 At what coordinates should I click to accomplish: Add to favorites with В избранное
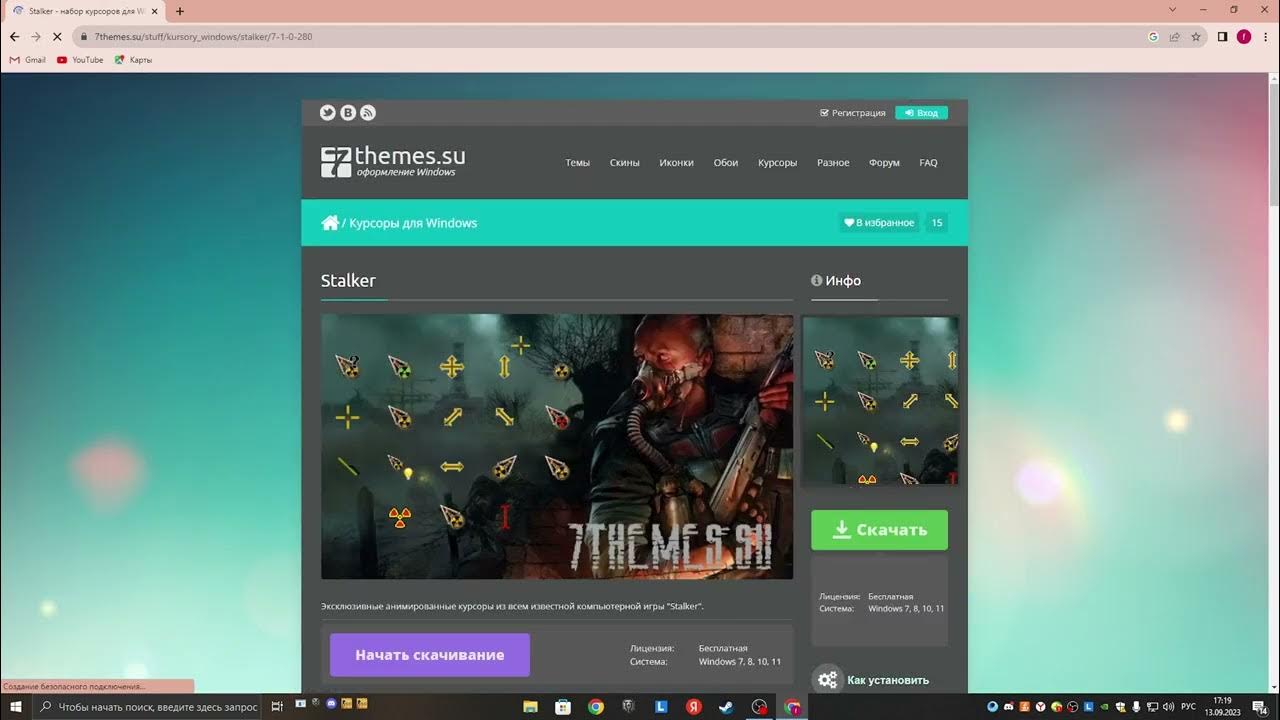pos(879,223)
